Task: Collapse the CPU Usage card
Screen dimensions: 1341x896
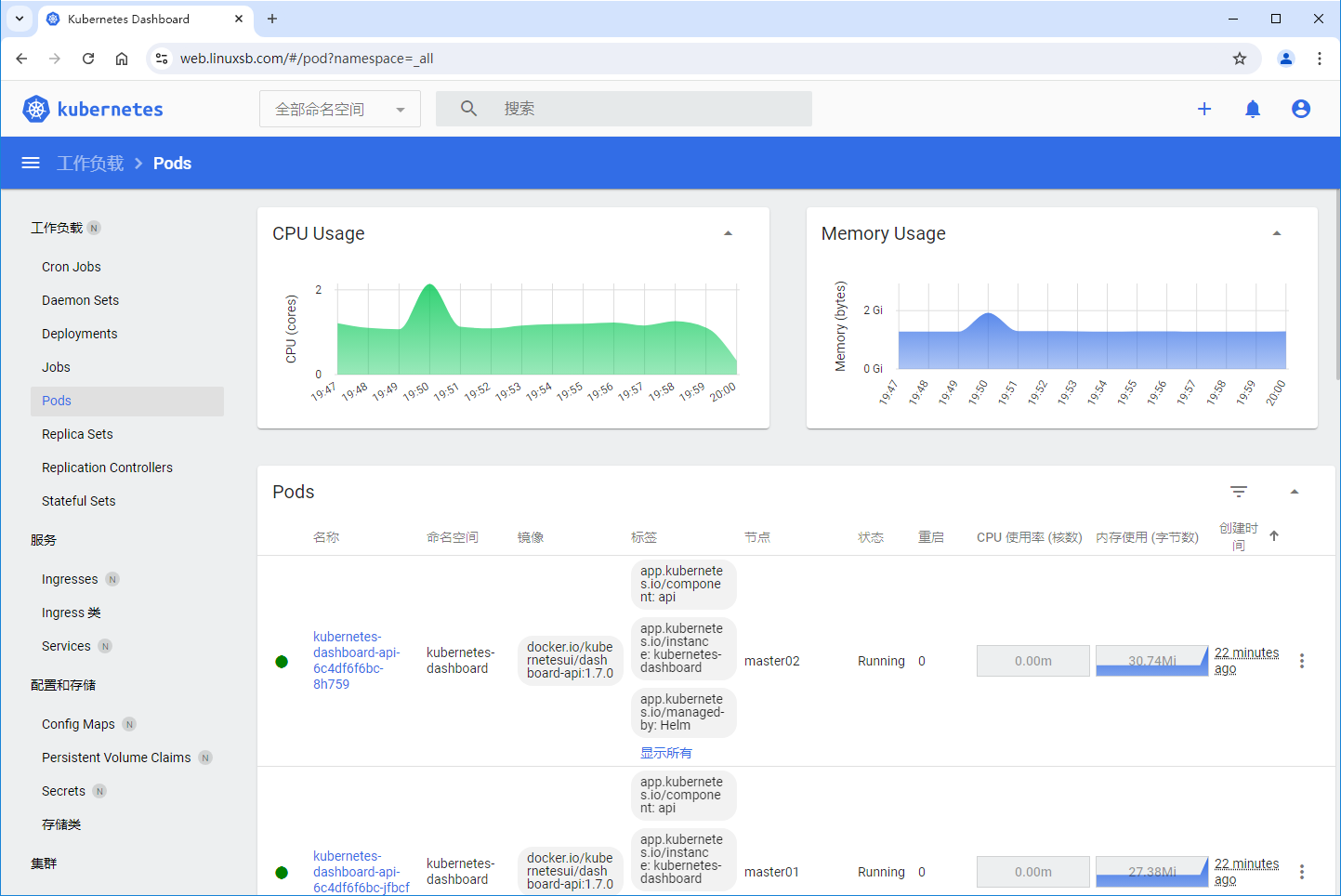Action: pos(729,233)
